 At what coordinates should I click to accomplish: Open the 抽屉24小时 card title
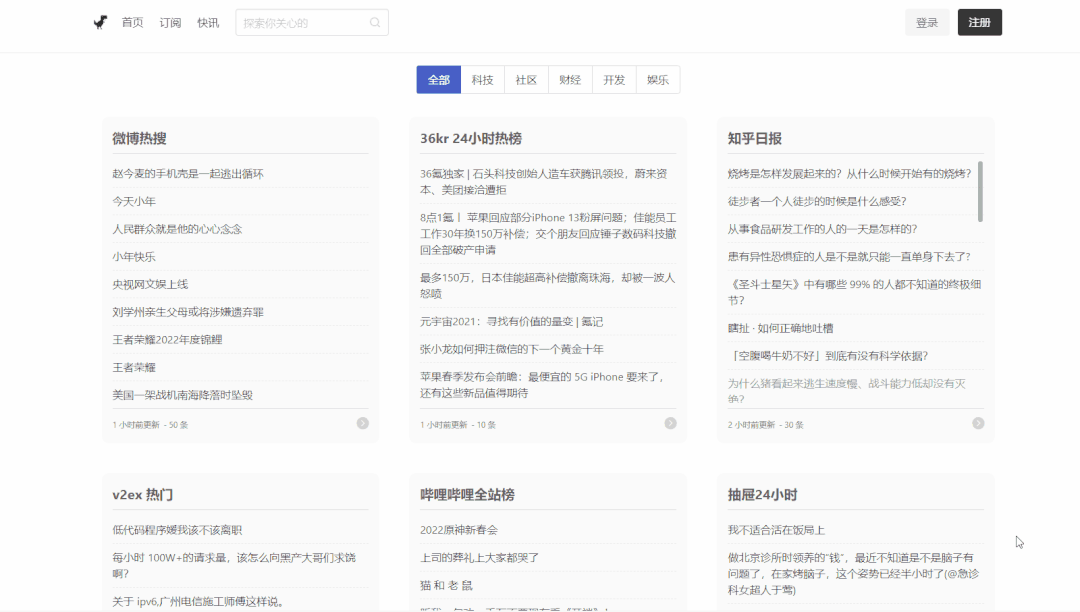coord(762,494)
